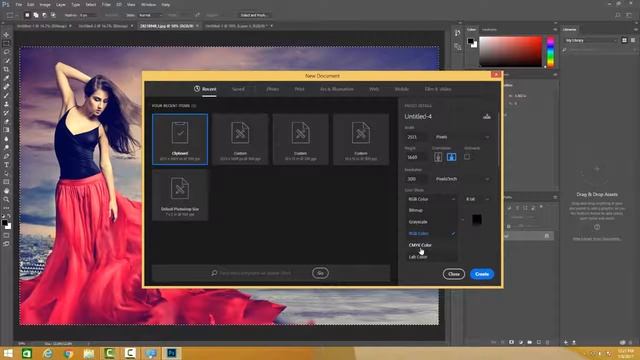Click Photoshop icon in Windows taskbar
The height and width of the screenshot is (360, 640).
coord(171,353)
